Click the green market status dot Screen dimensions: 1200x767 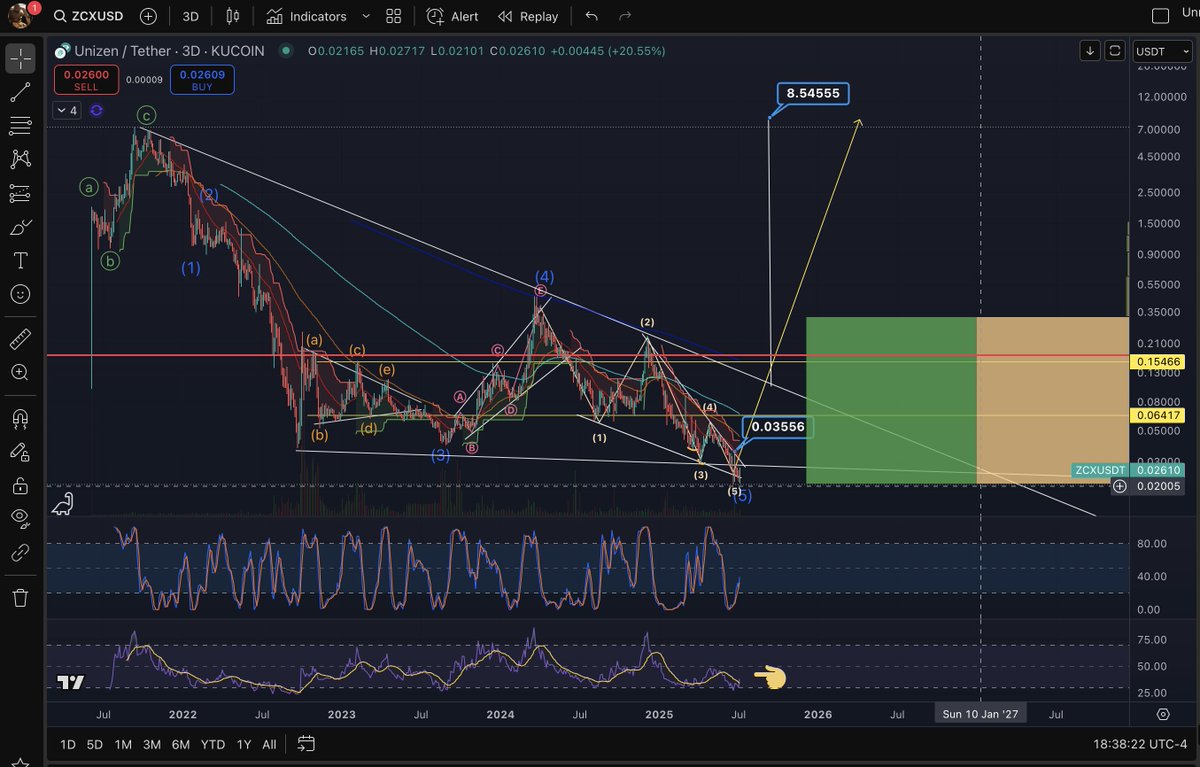[286, 50]
